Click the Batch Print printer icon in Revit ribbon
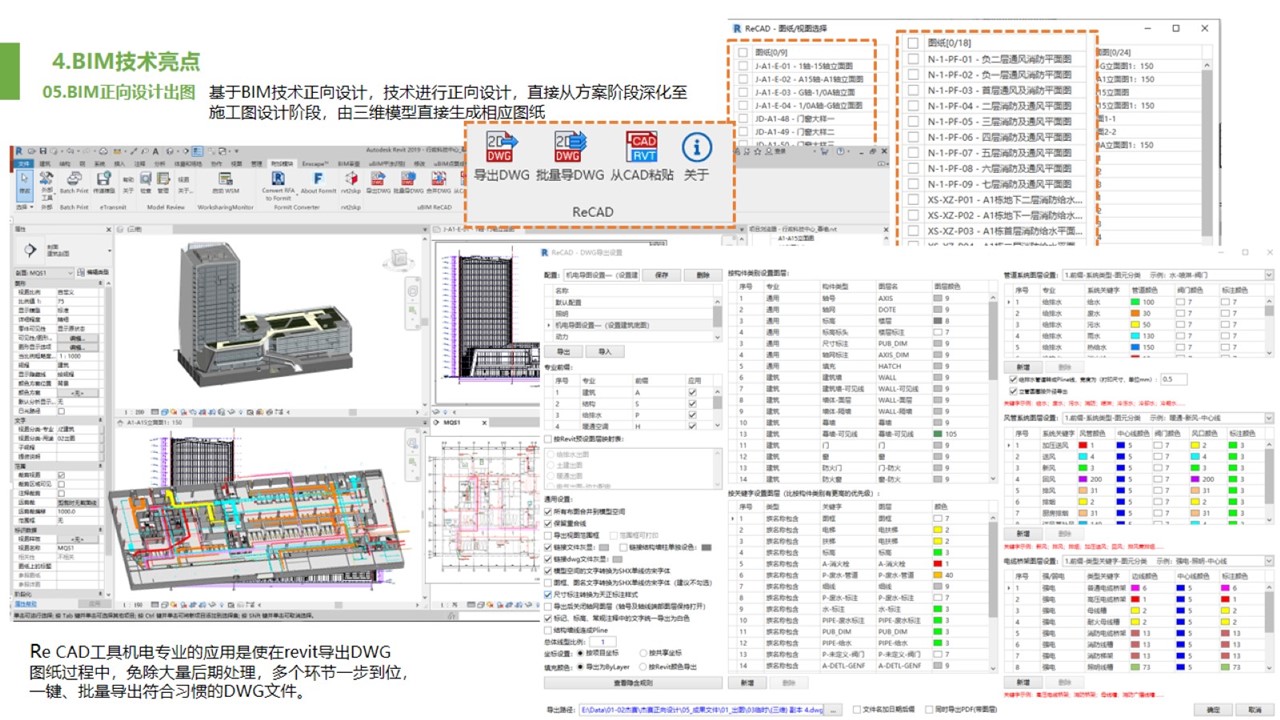 pyautogui.click(x=73, y=177)
